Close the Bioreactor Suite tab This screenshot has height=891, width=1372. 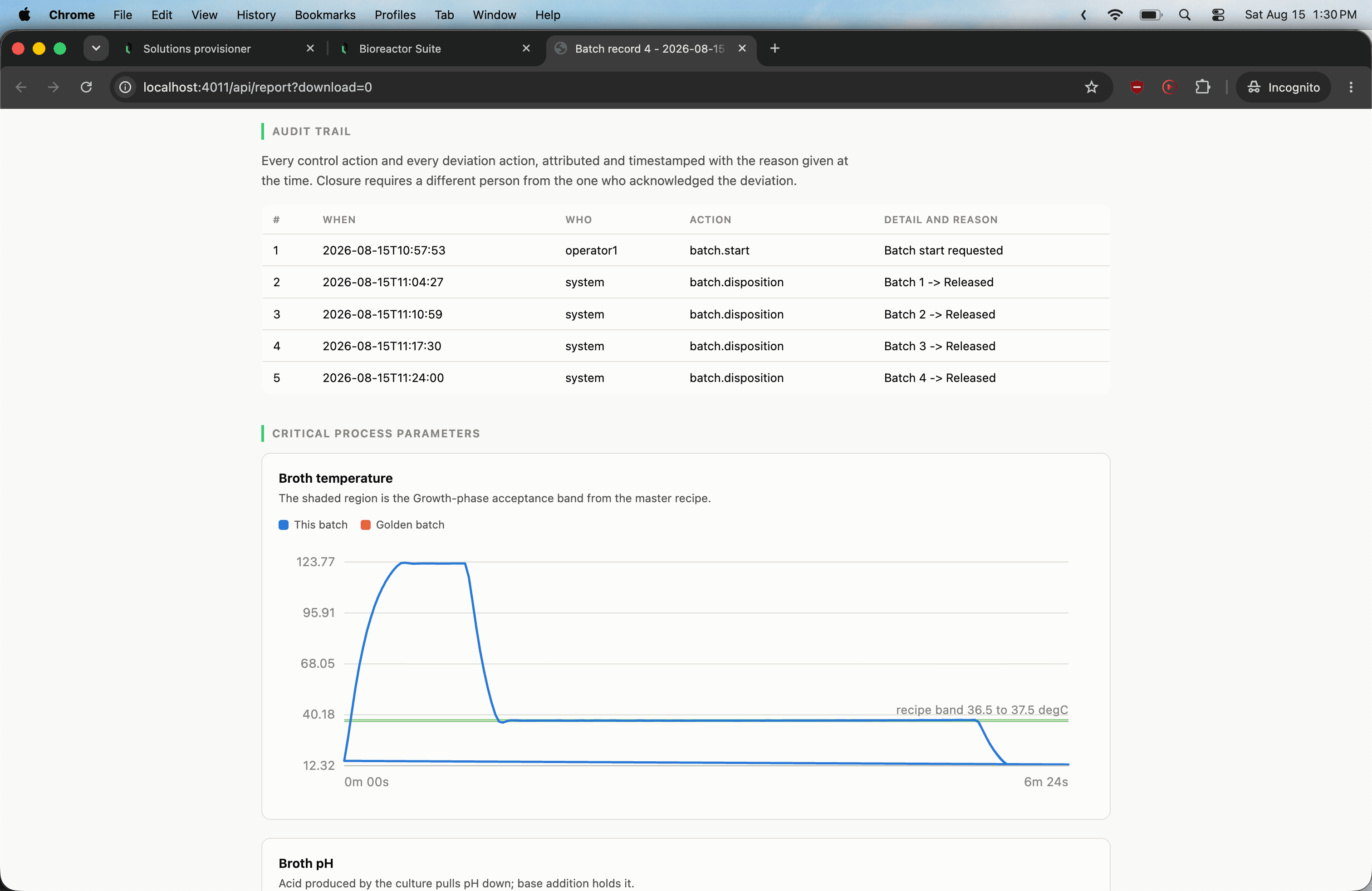pyautogui.click(x=526, y=49)
